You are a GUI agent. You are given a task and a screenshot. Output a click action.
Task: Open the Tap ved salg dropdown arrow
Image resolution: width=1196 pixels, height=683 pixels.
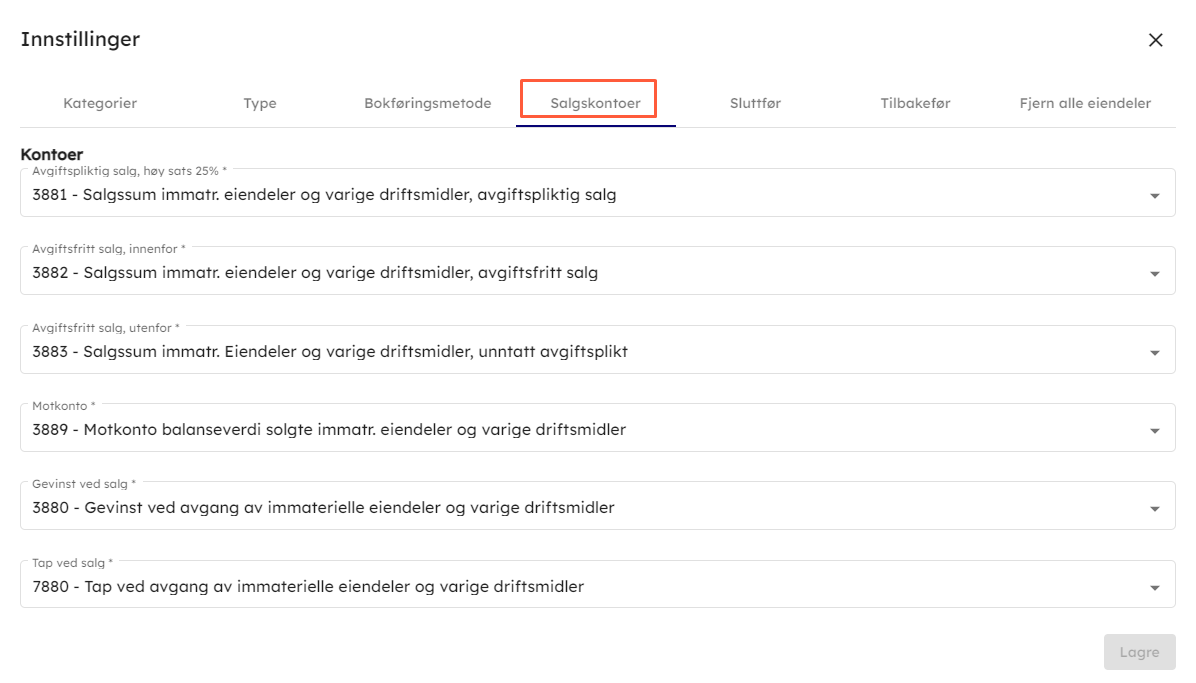point(1155,588)
